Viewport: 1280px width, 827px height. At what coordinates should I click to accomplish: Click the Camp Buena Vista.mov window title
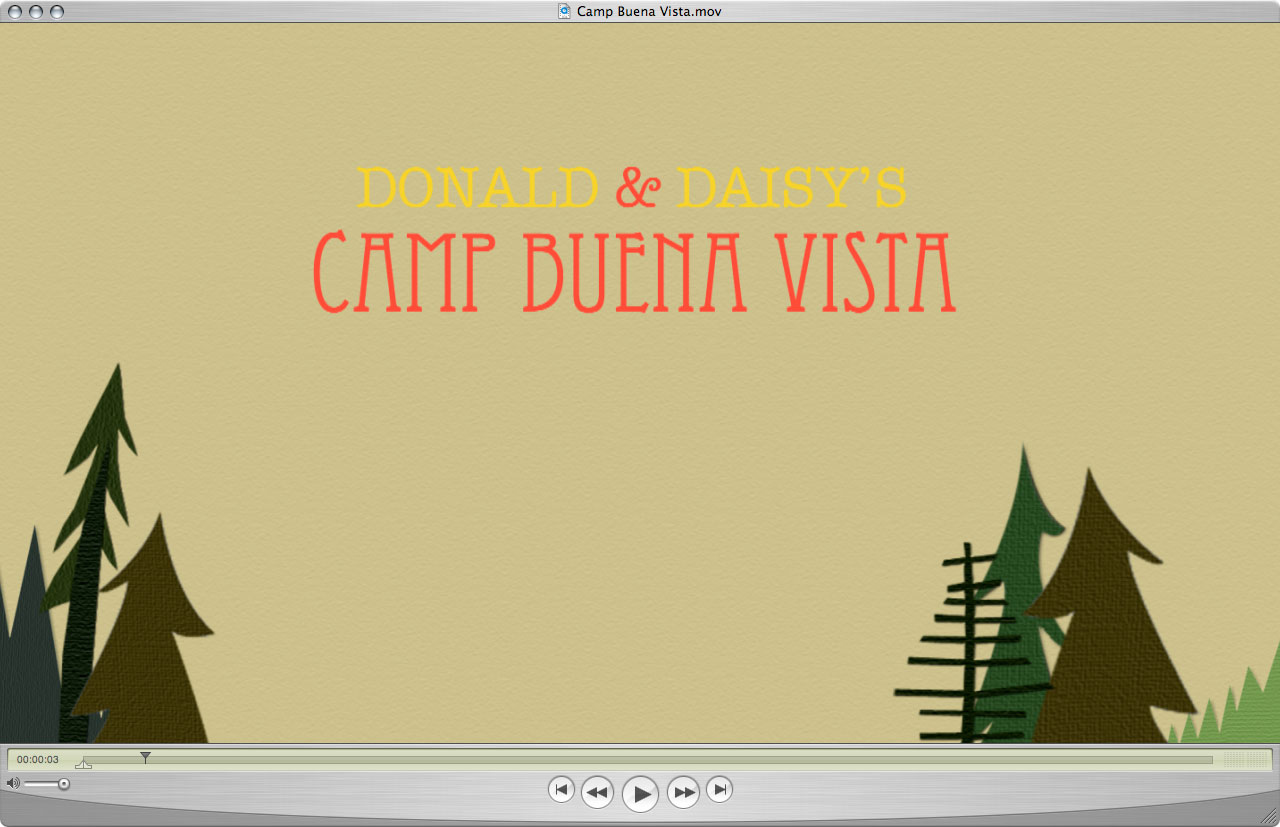(649, 11)
